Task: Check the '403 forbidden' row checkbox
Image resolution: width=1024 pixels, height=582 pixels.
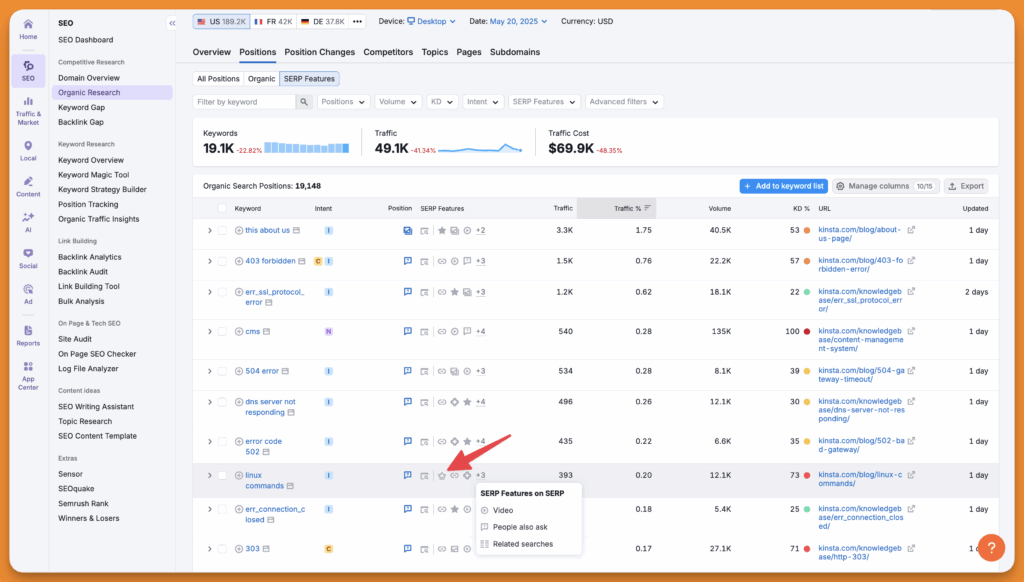Action: pos(222,261)
